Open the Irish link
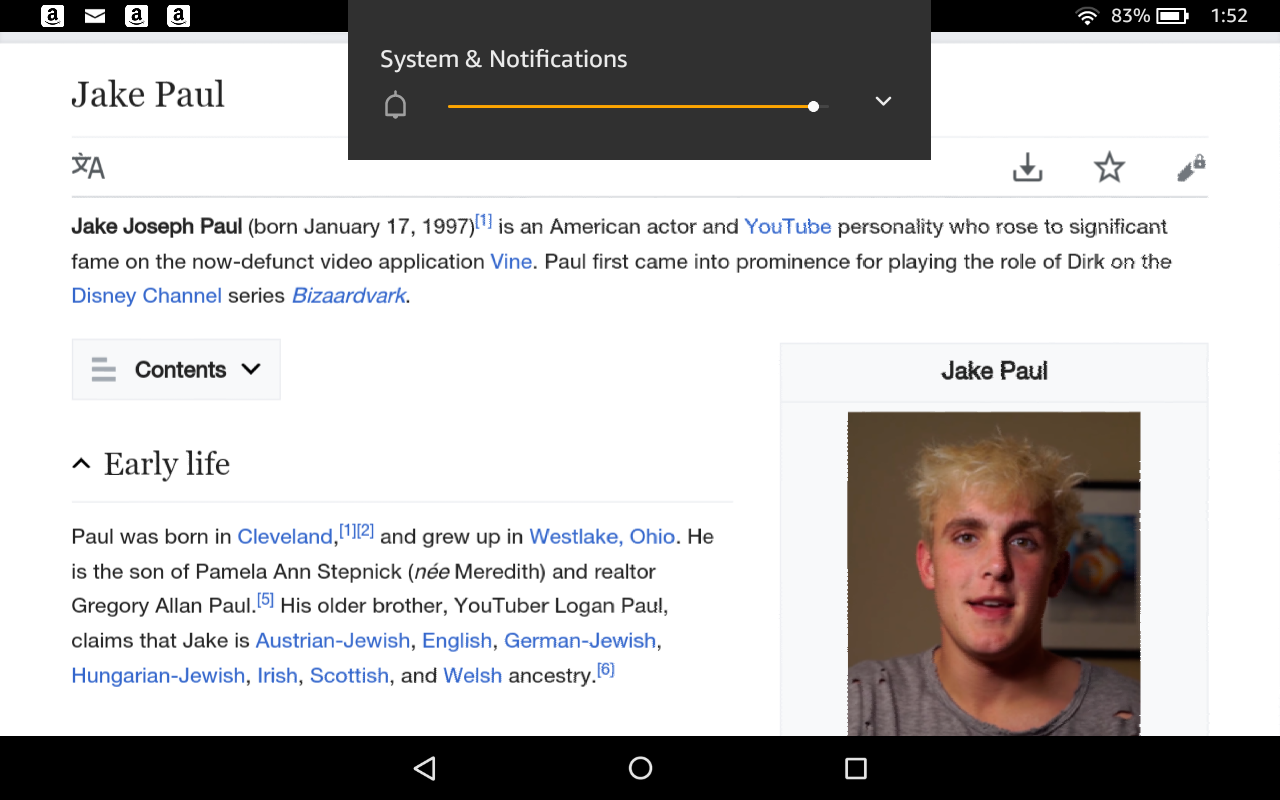Screen dimensions: 1280x800 tap(277, 676)
